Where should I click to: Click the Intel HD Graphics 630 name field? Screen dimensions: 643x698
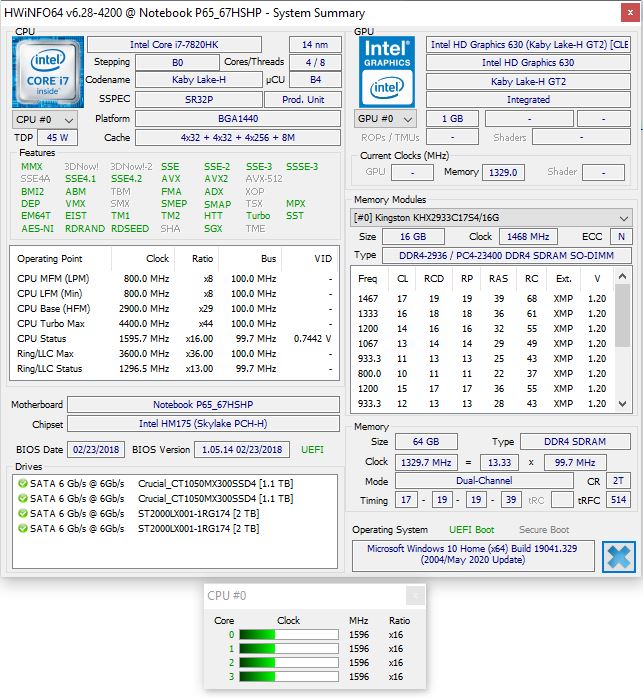pos(528,63)
